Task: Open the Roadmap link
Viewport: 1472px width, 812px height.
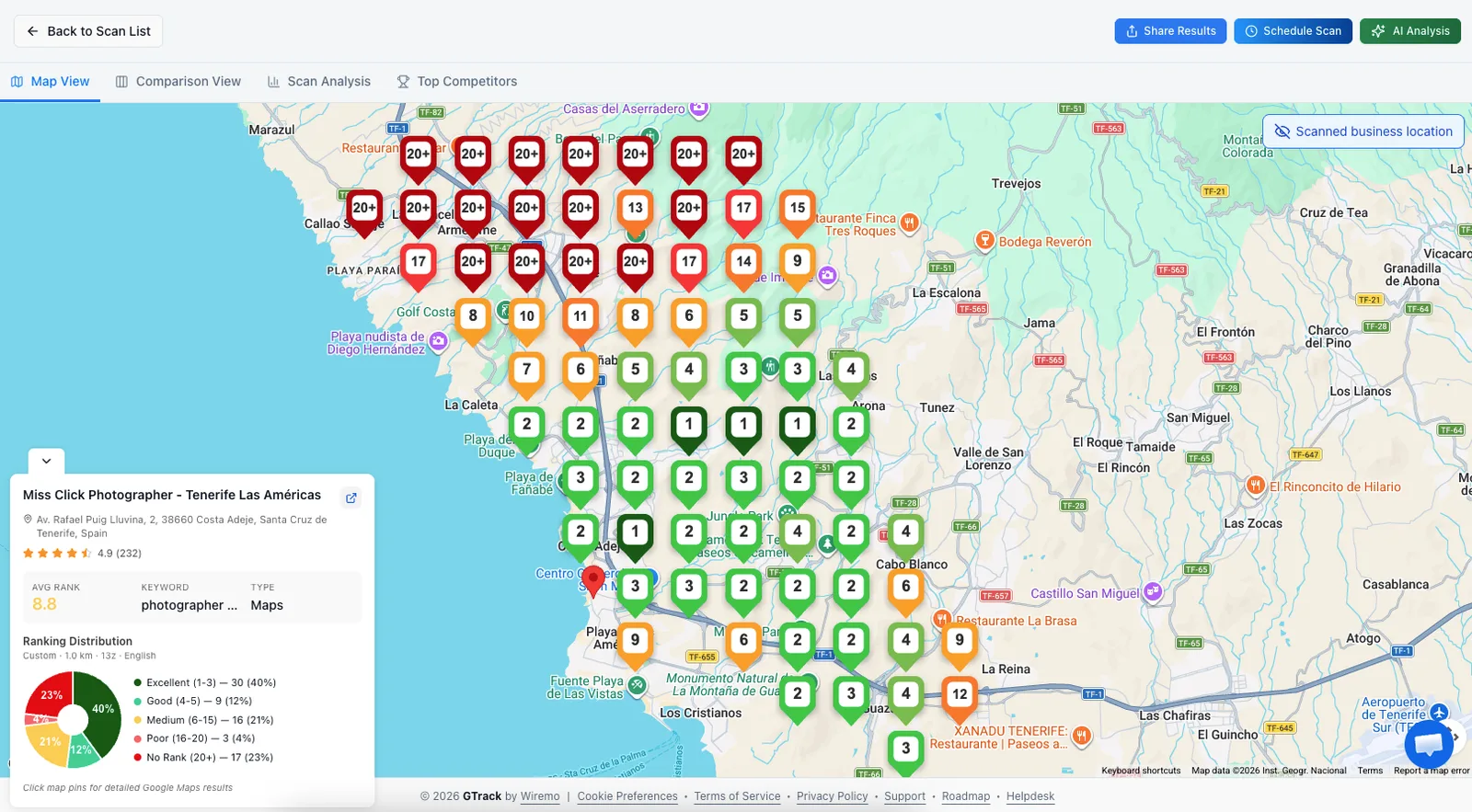Action: click(966, 796)
